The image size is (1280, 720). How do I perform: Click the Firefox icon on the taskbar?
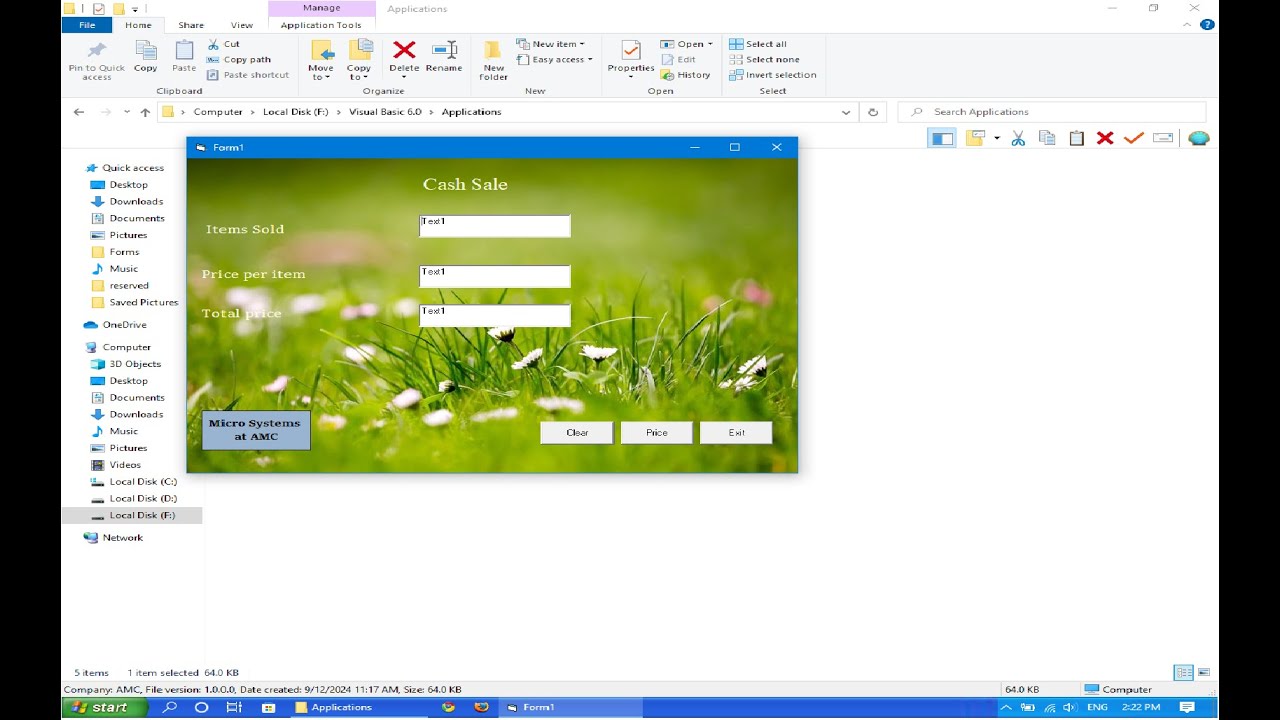coord(481,707)
